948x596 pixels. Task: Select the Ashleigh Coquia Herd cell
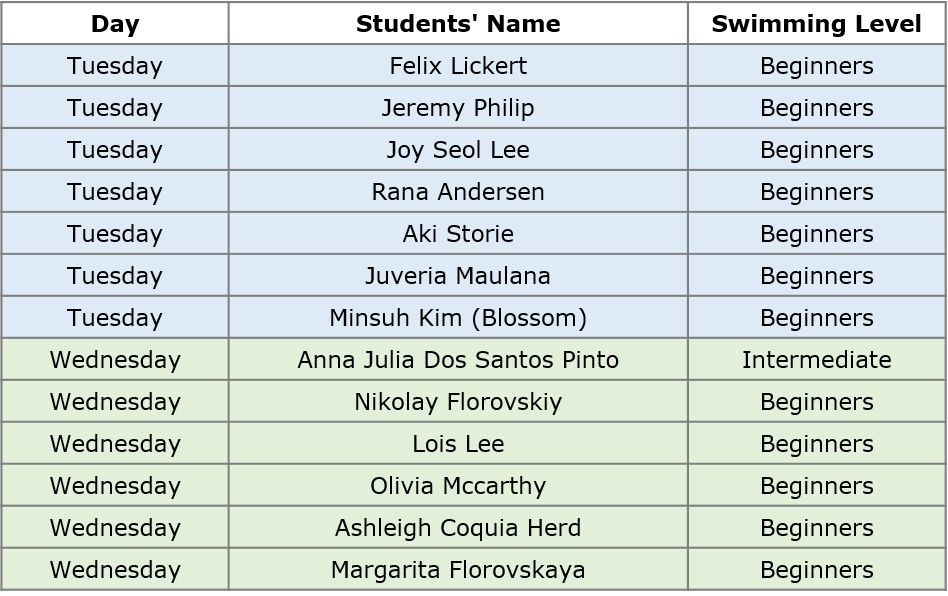pos(458,528)
